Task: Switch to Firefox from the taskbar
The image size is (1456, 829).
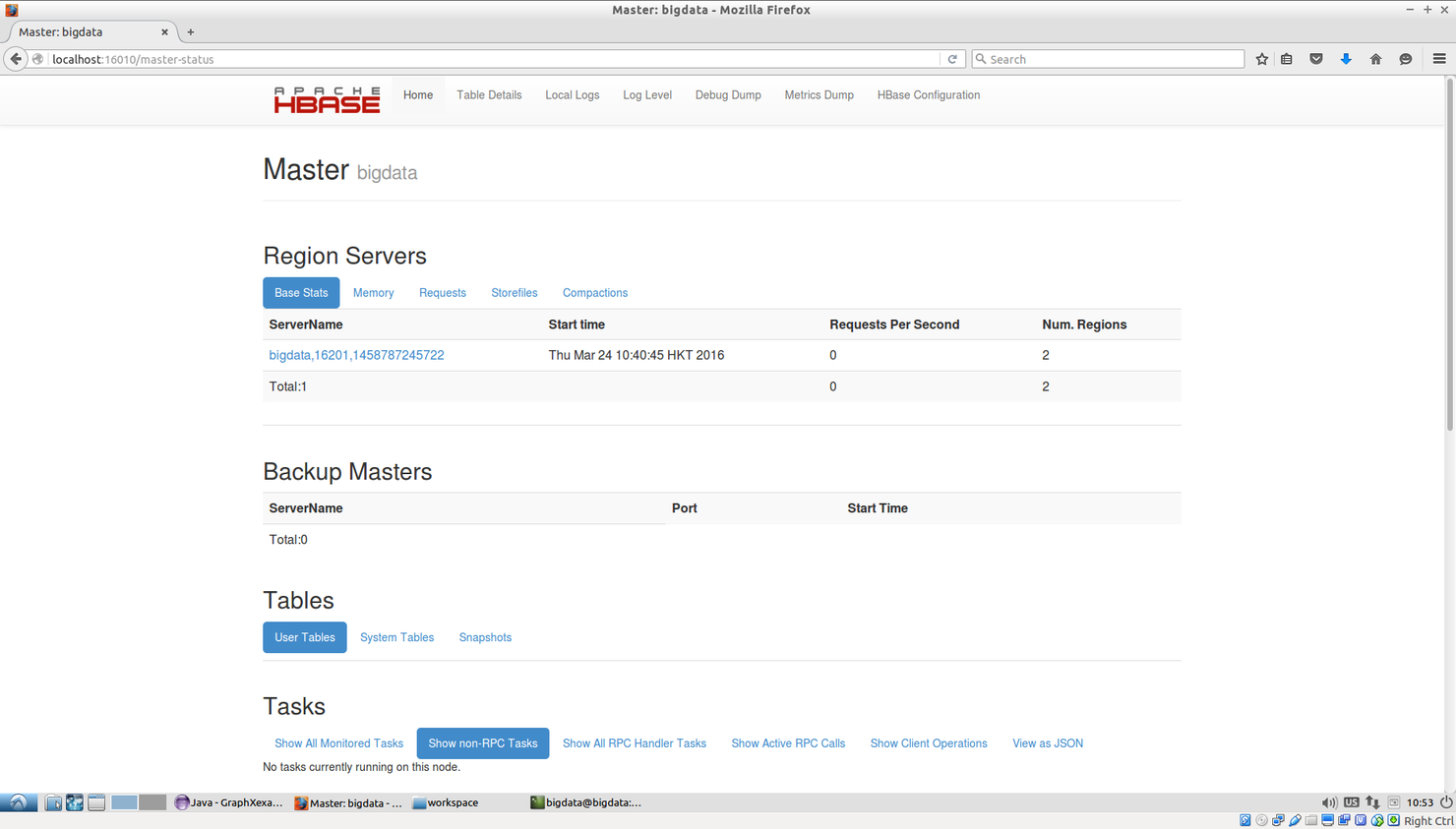Action: [x=350, y=802]
